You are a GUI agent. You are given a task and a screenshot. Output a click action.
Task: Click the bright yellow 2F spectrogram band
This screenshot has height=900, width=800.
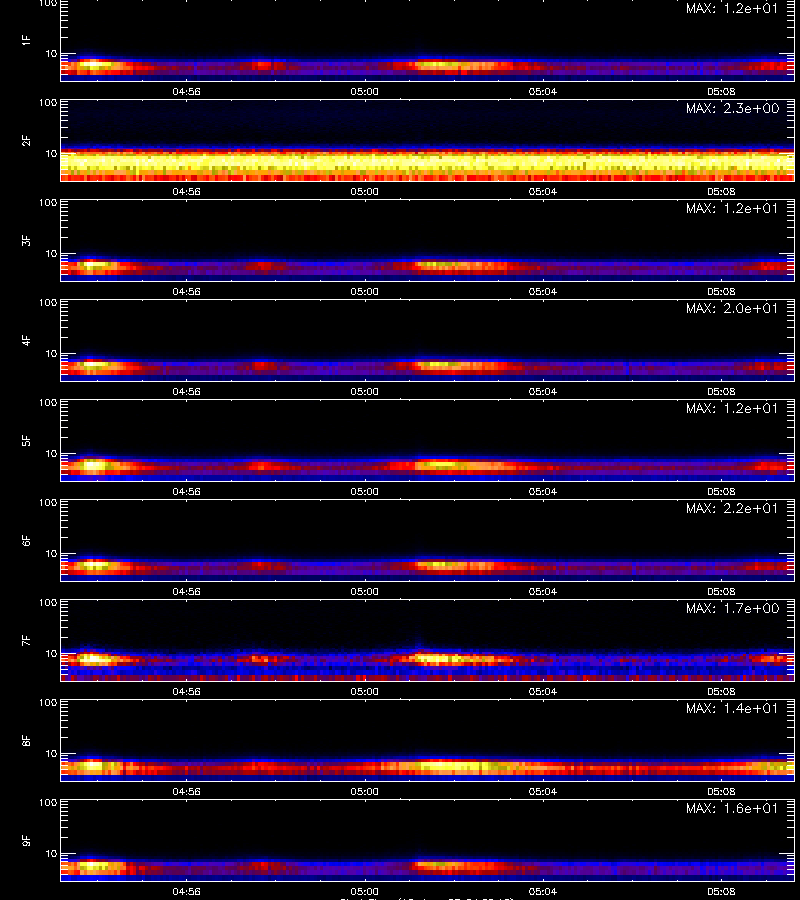[x=428, y=164]
